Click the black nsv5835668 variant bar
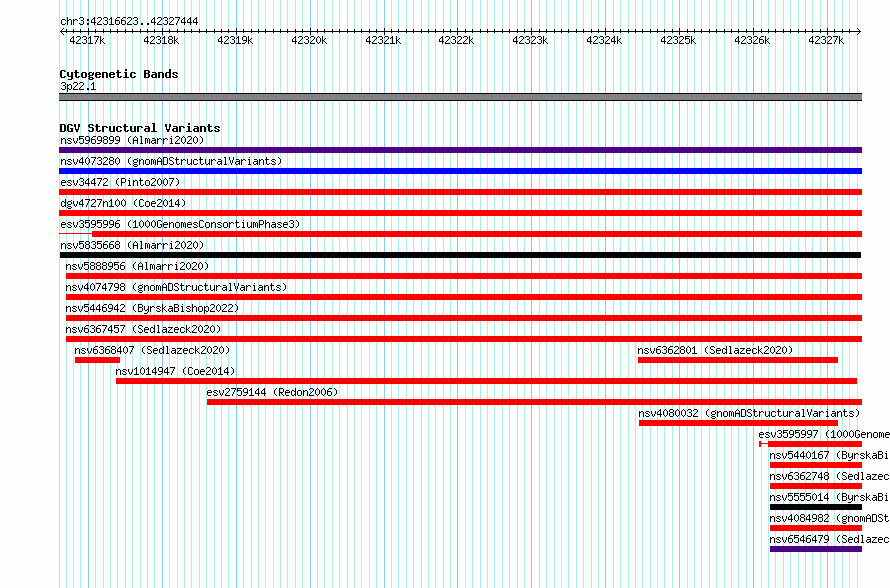The height and width of the screenshot is (588, 890). tap(460, 255)
